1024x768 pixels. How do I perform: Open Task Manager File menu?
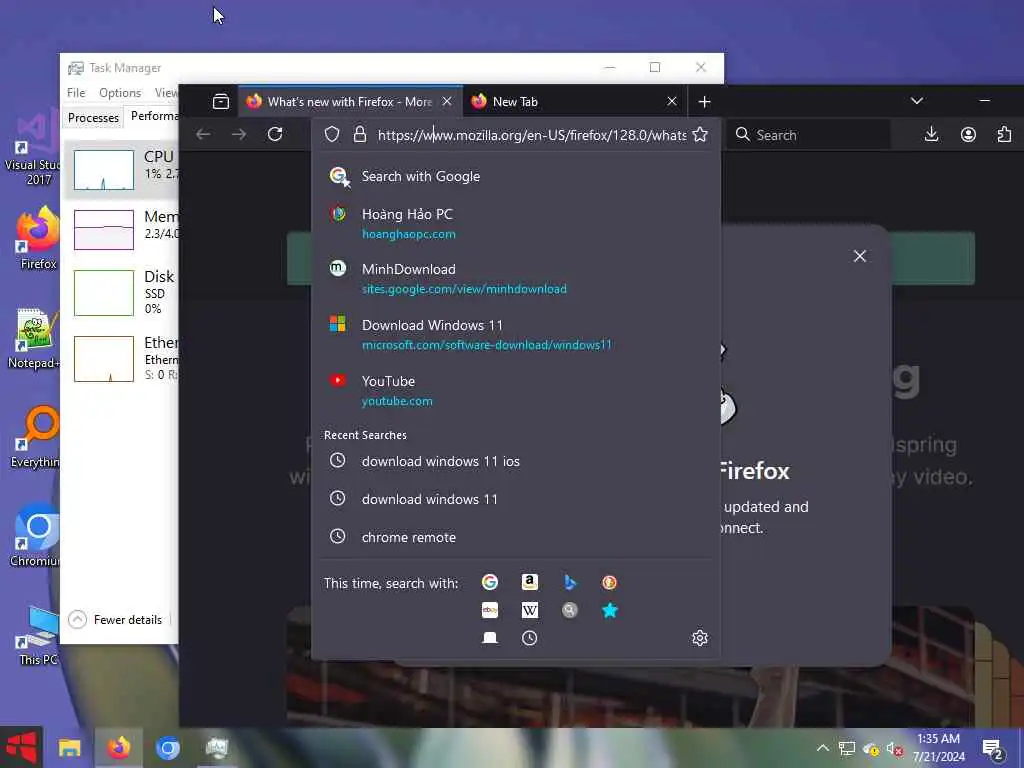point(76,93)
